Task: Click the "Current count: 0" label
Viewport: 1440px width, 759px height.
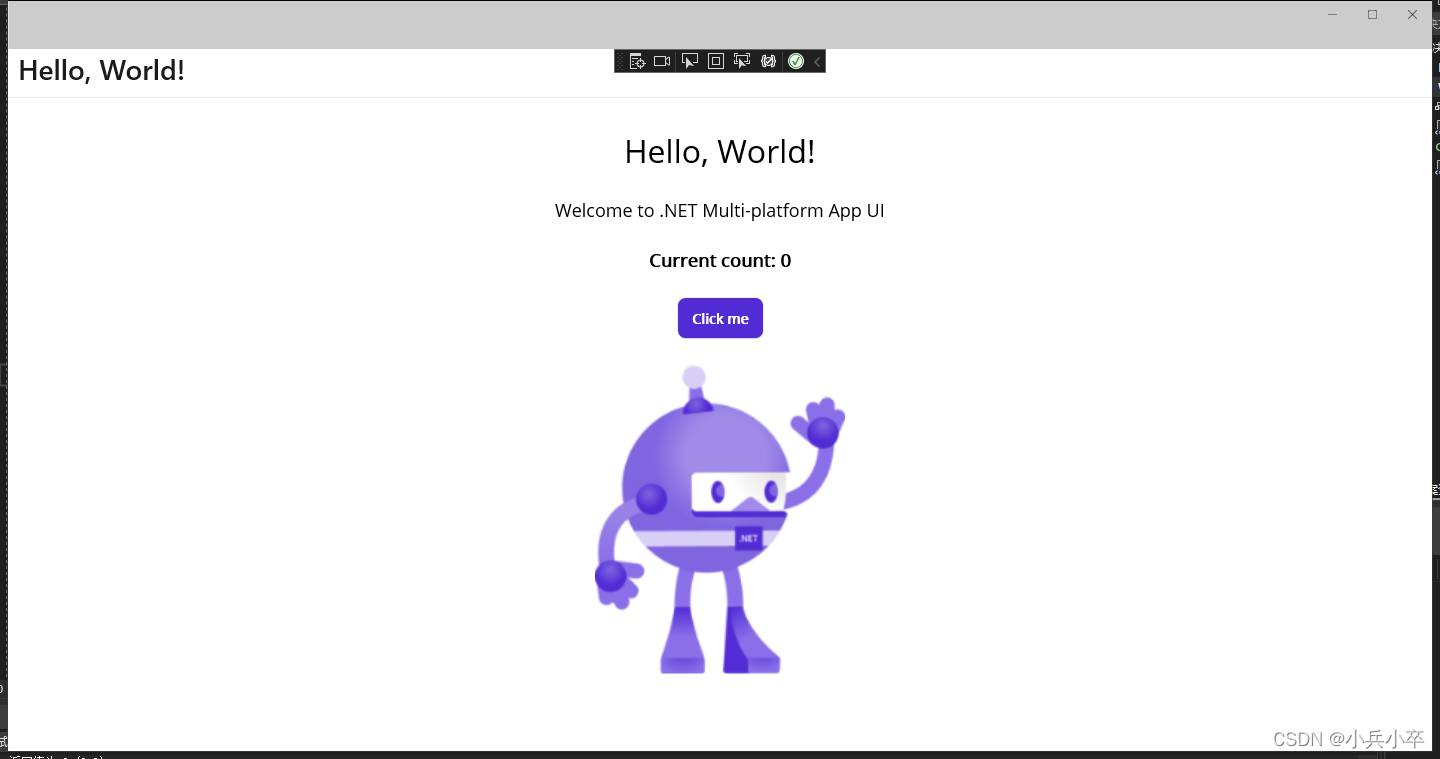Action: [x=720, y=261]
